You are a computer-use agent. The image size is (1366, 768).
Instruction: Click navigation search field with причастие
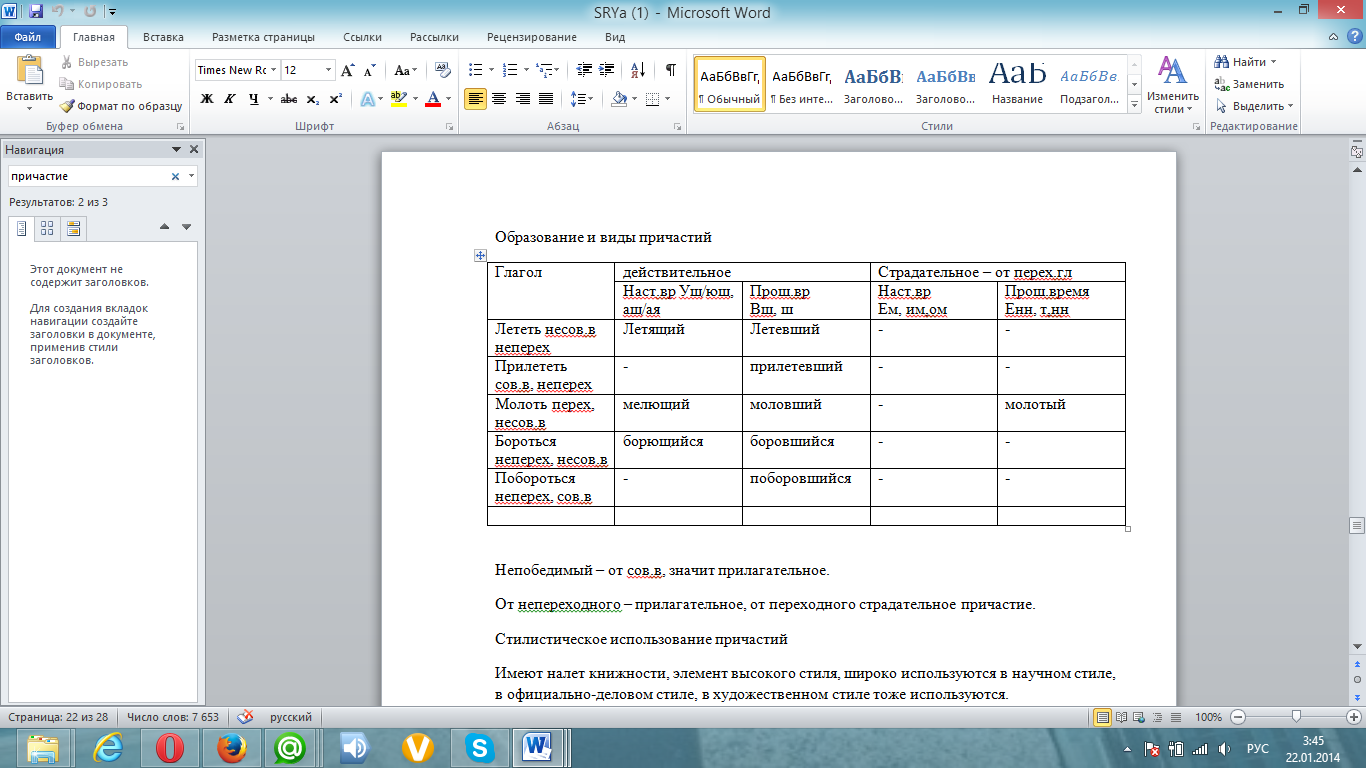(x=88, y=176)
